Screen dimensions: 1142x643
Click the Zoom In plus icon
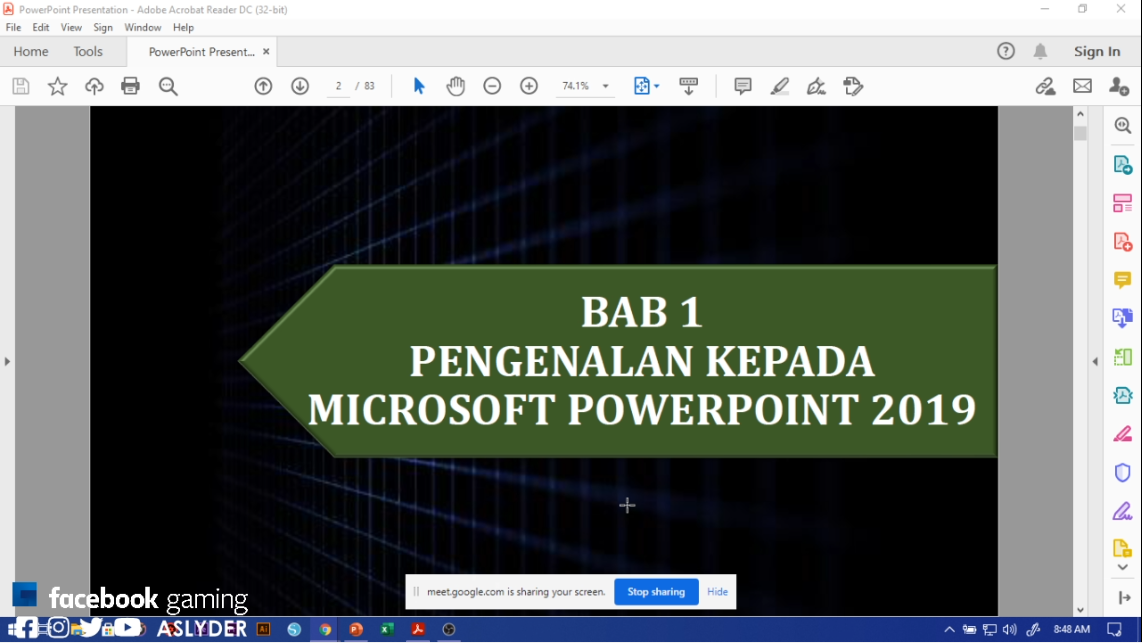pos(529,86)
